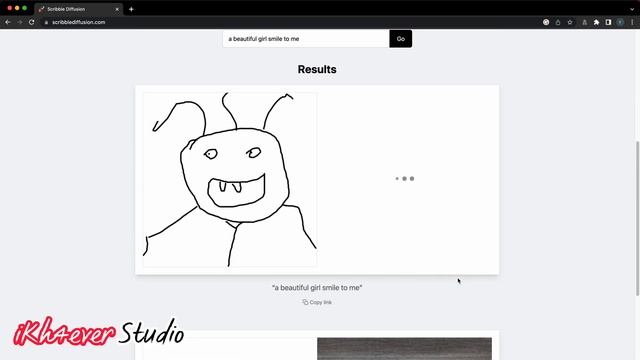This screenshot has width=640, height=360.
Task: Click the page vertical scrollbar
Action: [x=637, y=218]
